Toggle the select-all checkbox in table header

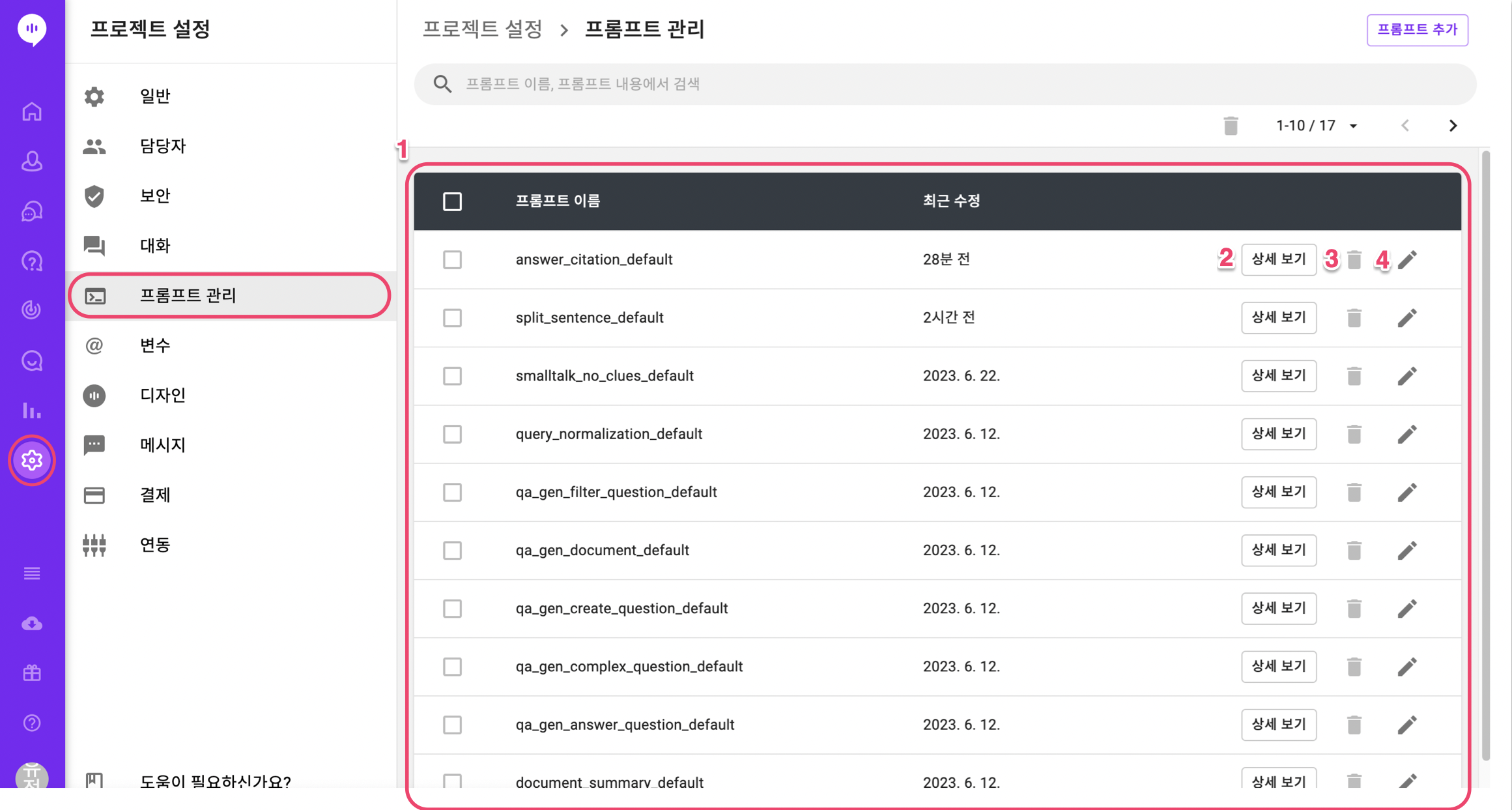[452, 201]
